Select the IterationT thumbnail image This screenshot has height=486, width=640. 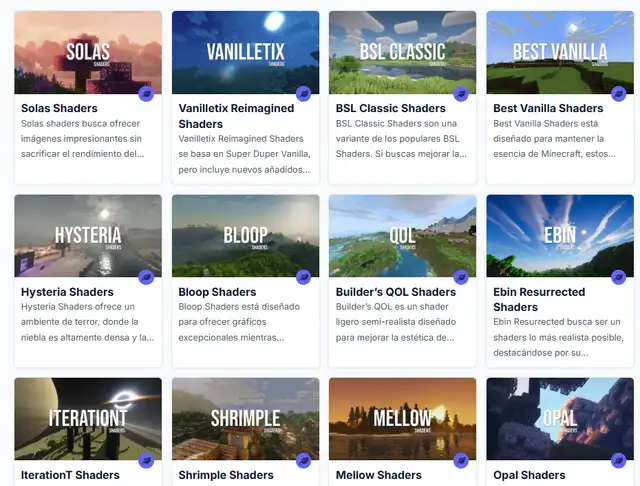(x=88, y=419)
